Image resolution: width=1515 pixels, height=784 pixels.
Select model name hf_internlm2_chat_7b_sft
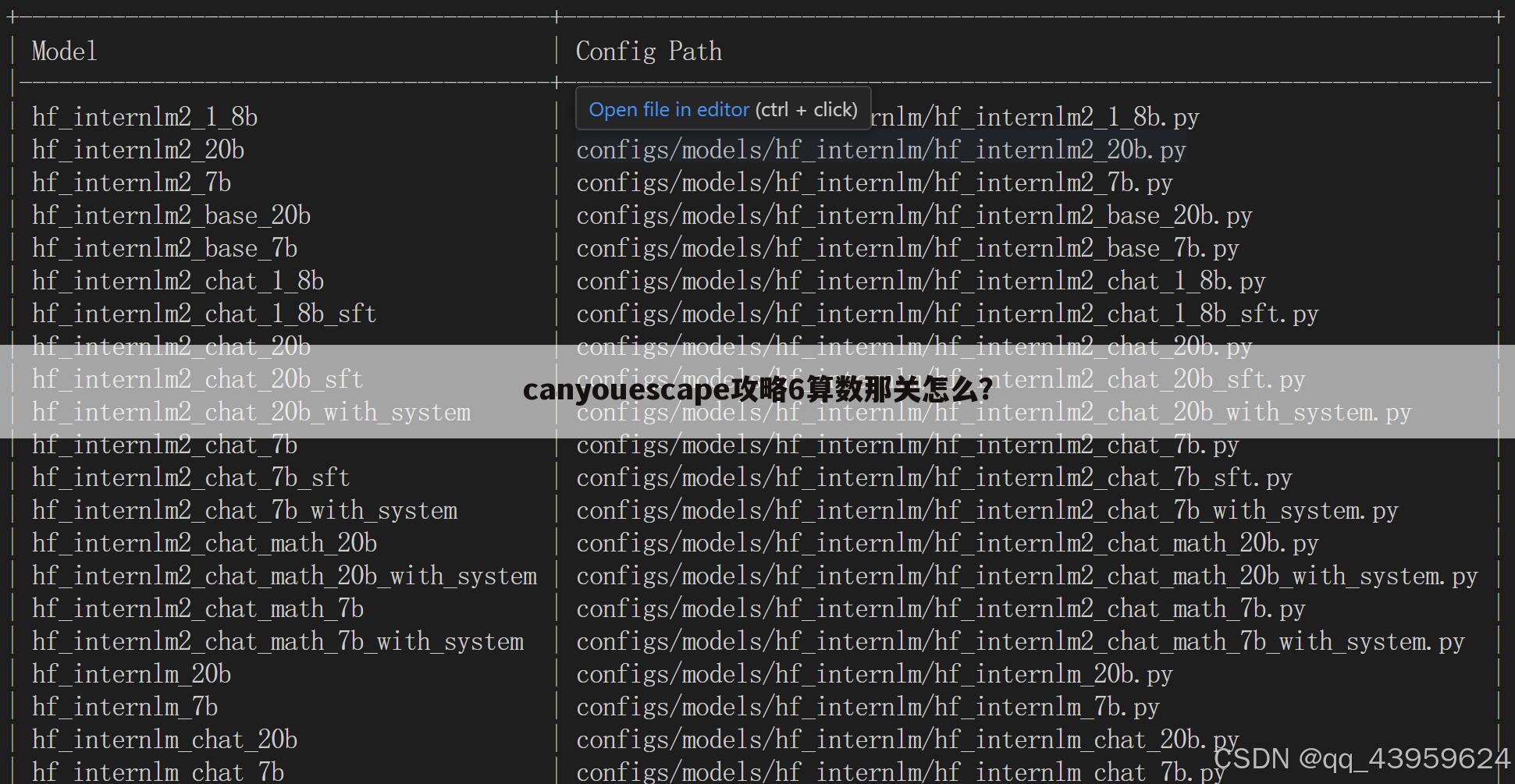coord(191,477)
